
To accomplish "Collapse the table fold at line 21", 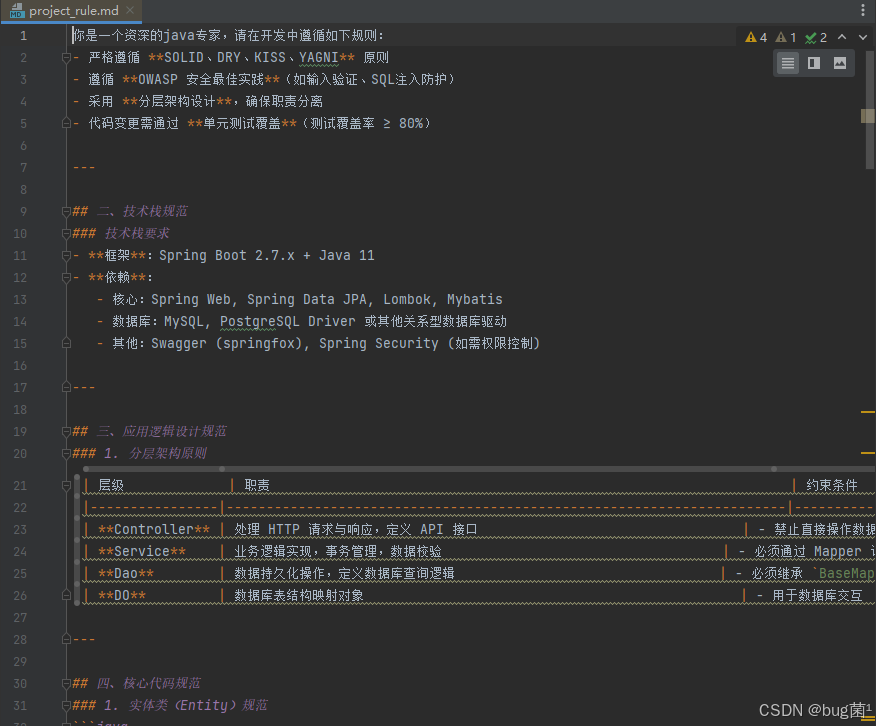I will 66,486.
